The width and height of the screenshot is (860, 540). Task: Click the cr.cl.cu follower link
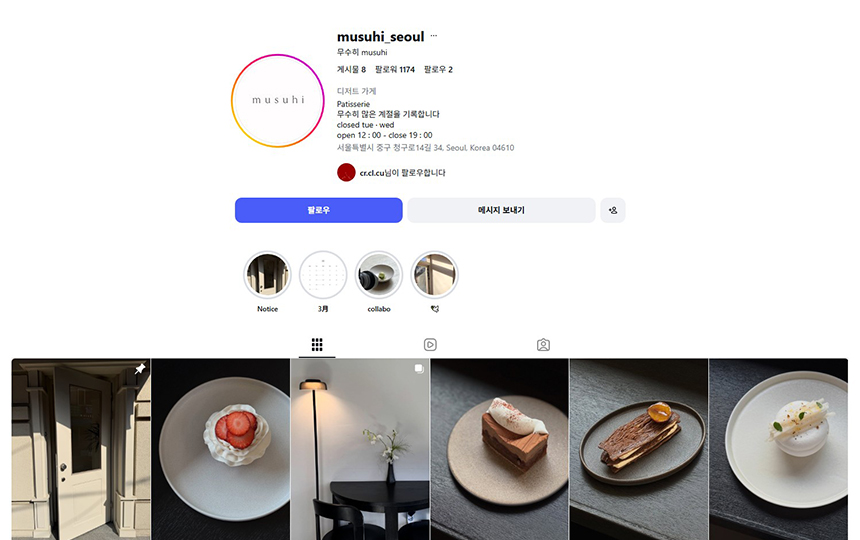(372, 173)
